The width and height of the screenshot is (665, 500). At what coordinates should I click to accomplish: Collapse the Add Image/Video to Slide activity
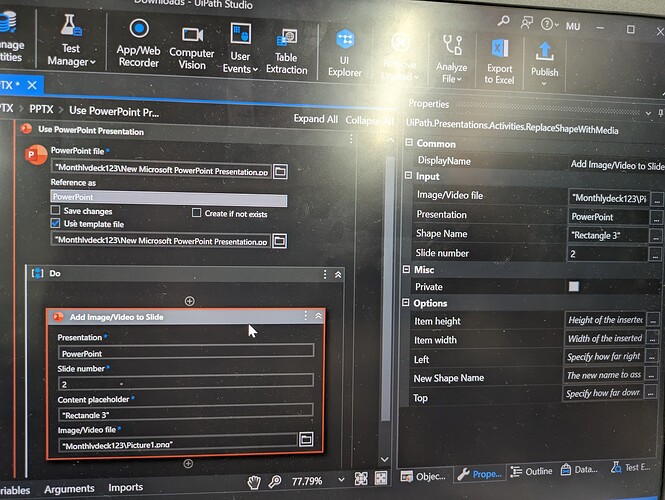319,316
